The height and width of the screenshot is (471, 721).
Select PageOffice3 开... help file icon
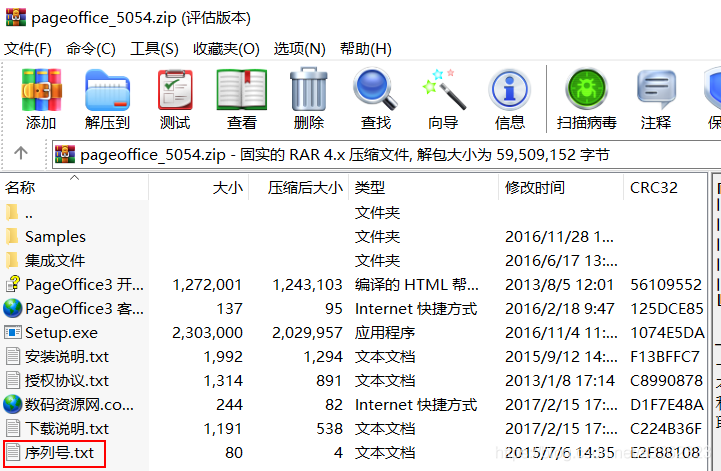coord(13,284)
